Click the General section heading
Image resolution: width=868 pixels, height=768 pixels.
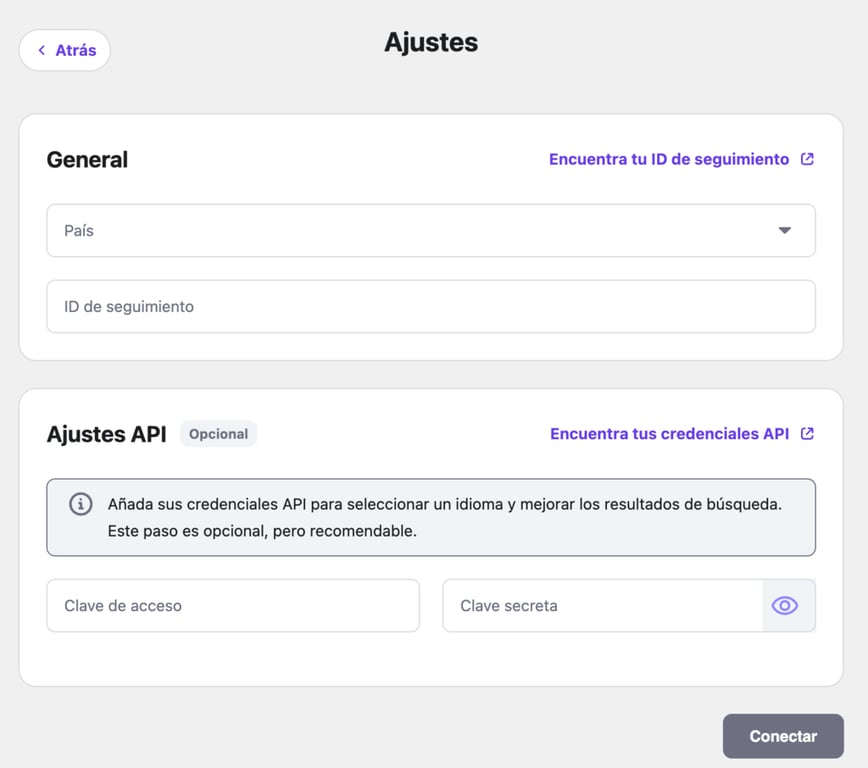pos(87,159)
